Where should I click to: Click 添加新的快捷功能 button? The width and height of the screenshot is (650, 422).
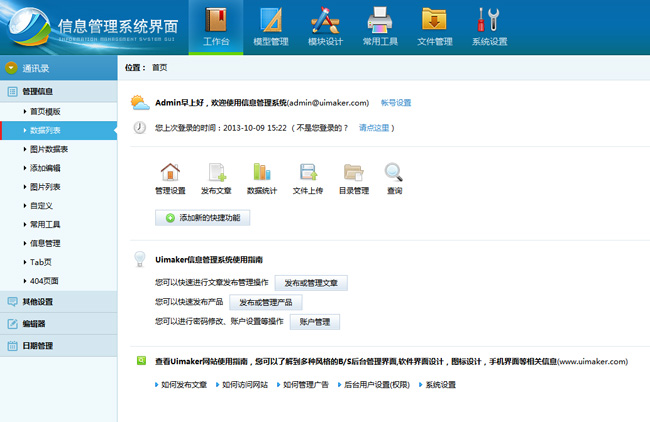[202, 218]
